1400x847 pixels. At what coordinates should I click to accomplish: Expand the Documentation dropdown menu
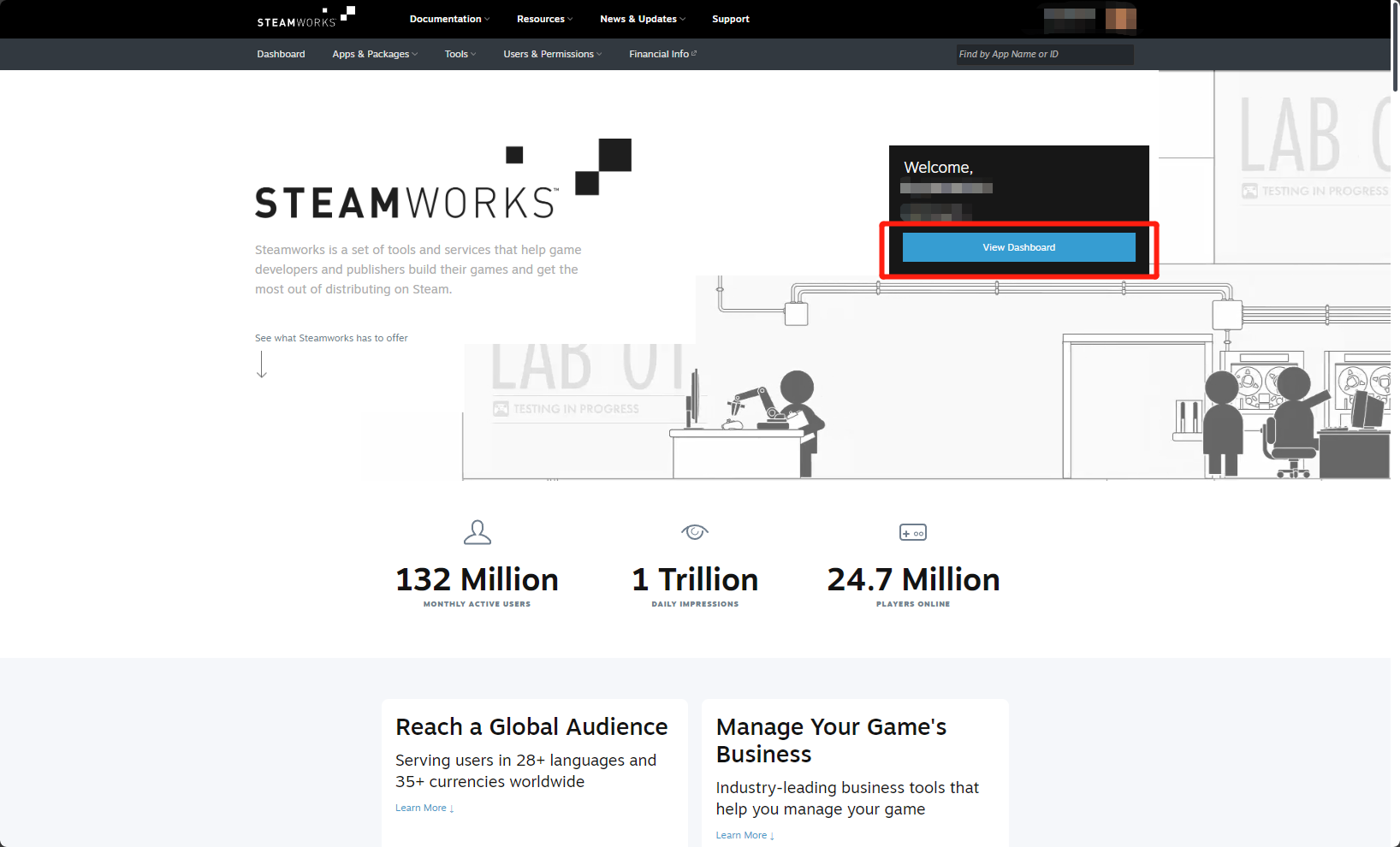coord(449,19)
